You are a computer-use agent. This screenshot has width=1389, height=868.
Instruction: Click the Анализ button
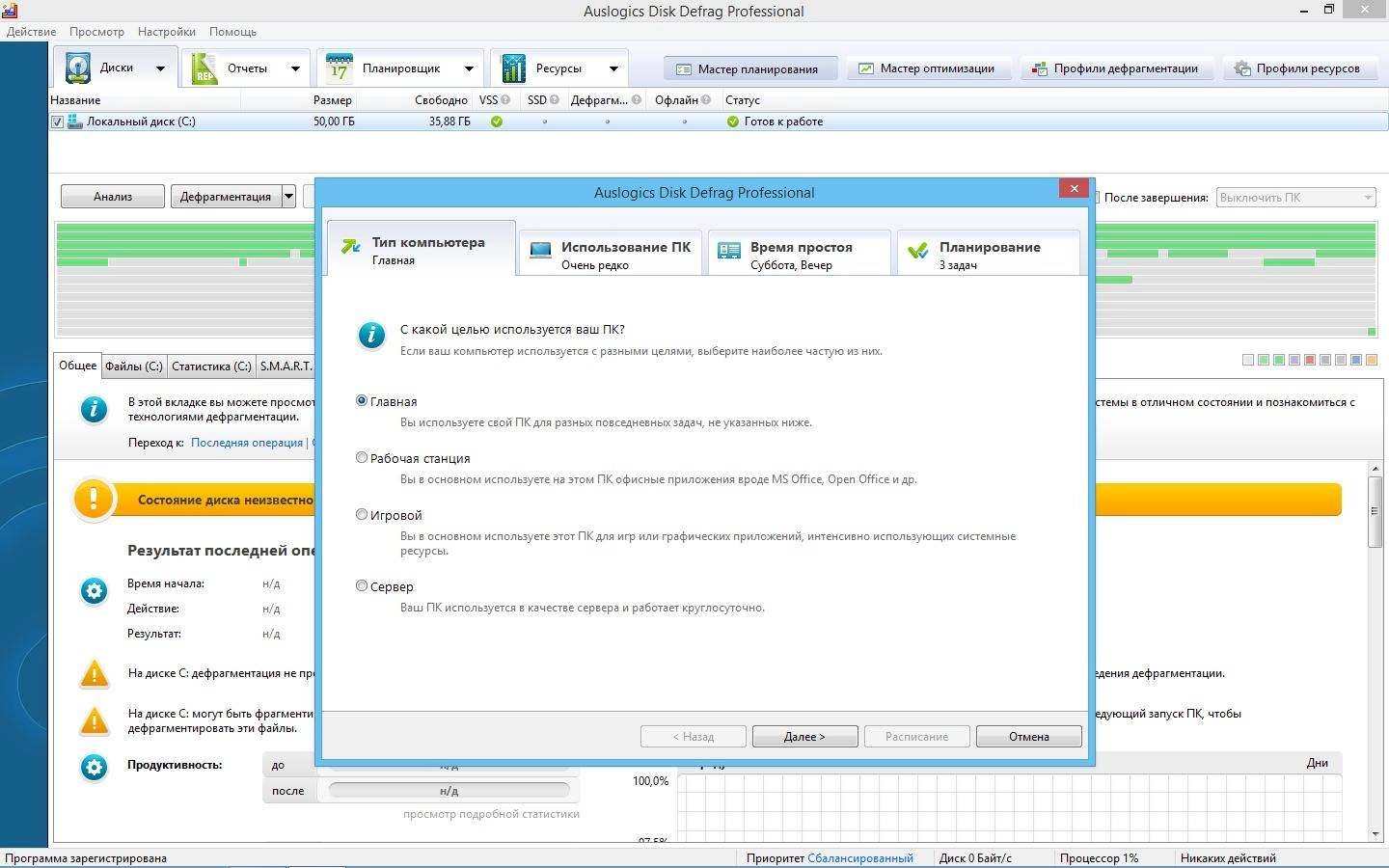point(113,197)
